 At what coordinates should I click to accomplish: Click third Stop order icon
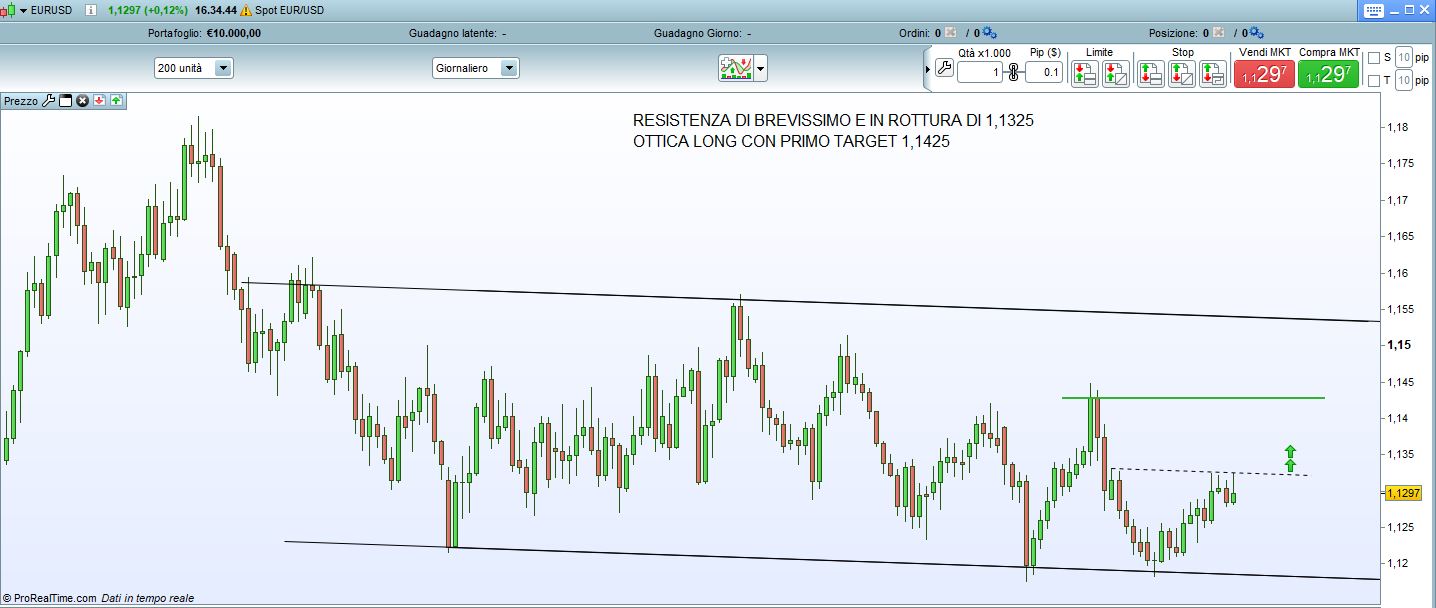(1213, 73)
